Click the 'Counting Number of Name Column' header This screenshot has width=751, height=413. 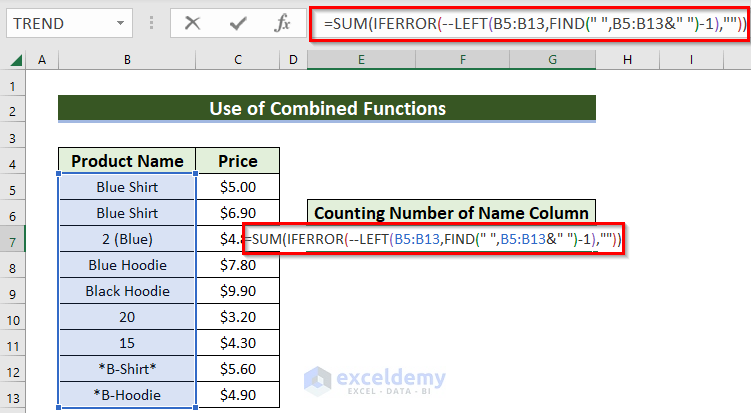click(x=451, y=213)
